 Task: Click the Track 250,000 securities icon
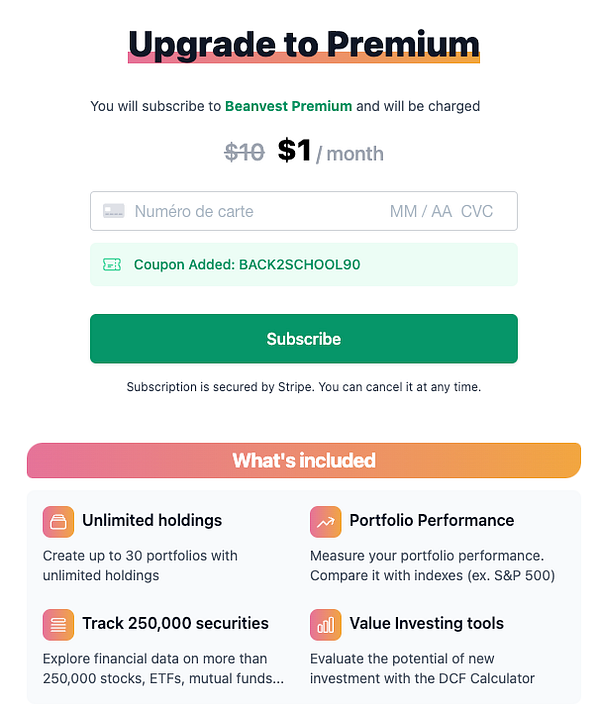[x=59, y=624]
